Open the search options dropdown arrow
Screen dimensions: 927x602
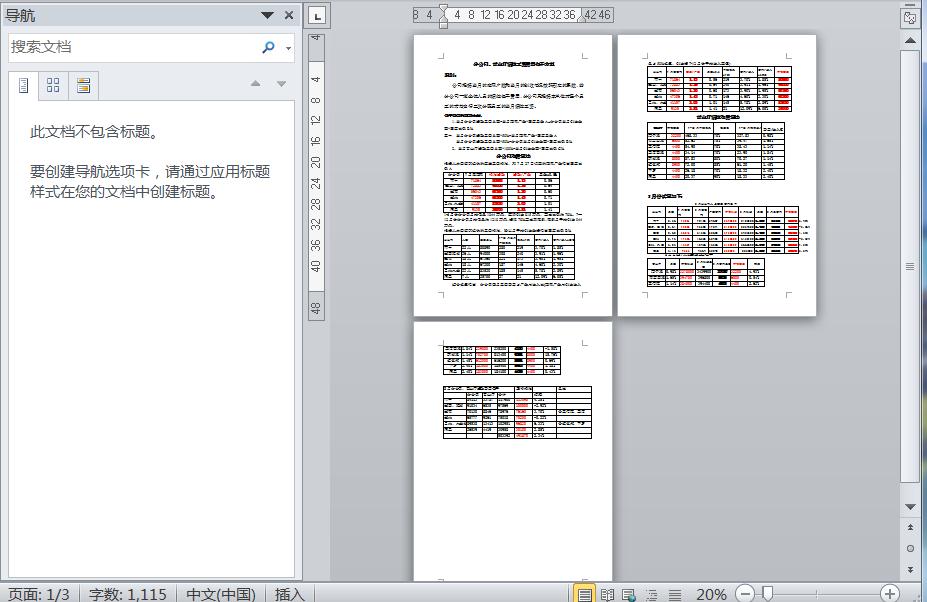[289, 48]
